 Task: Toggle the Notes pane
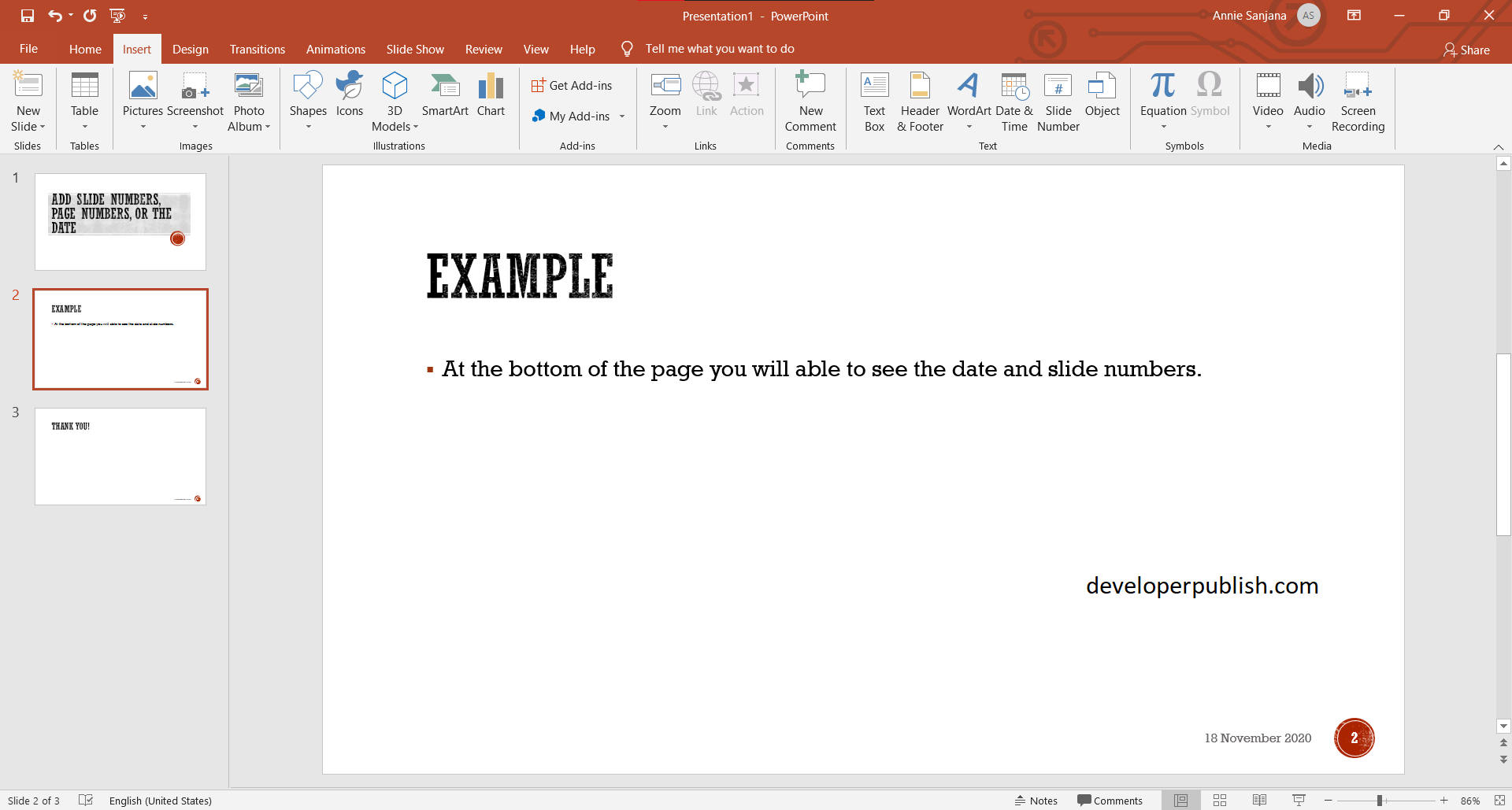click(1036, 800)
